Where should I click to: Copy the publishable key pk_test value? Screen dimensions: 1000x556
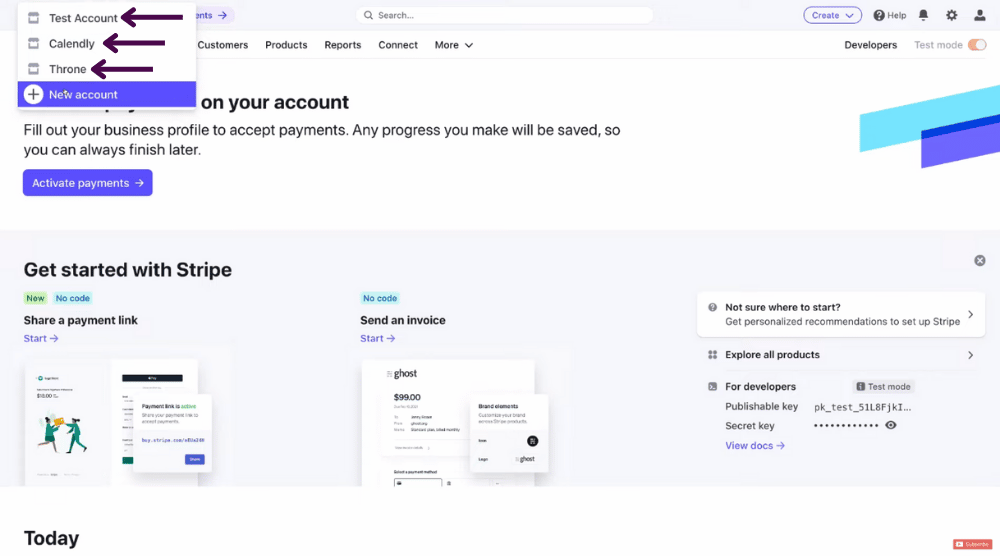(862, 407)
